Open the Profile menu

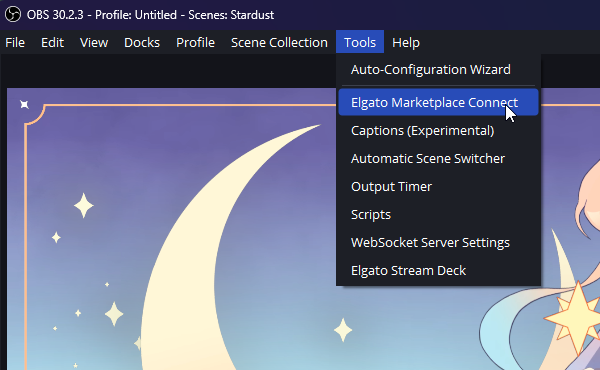pyautogui.click(x=195, y=42)
